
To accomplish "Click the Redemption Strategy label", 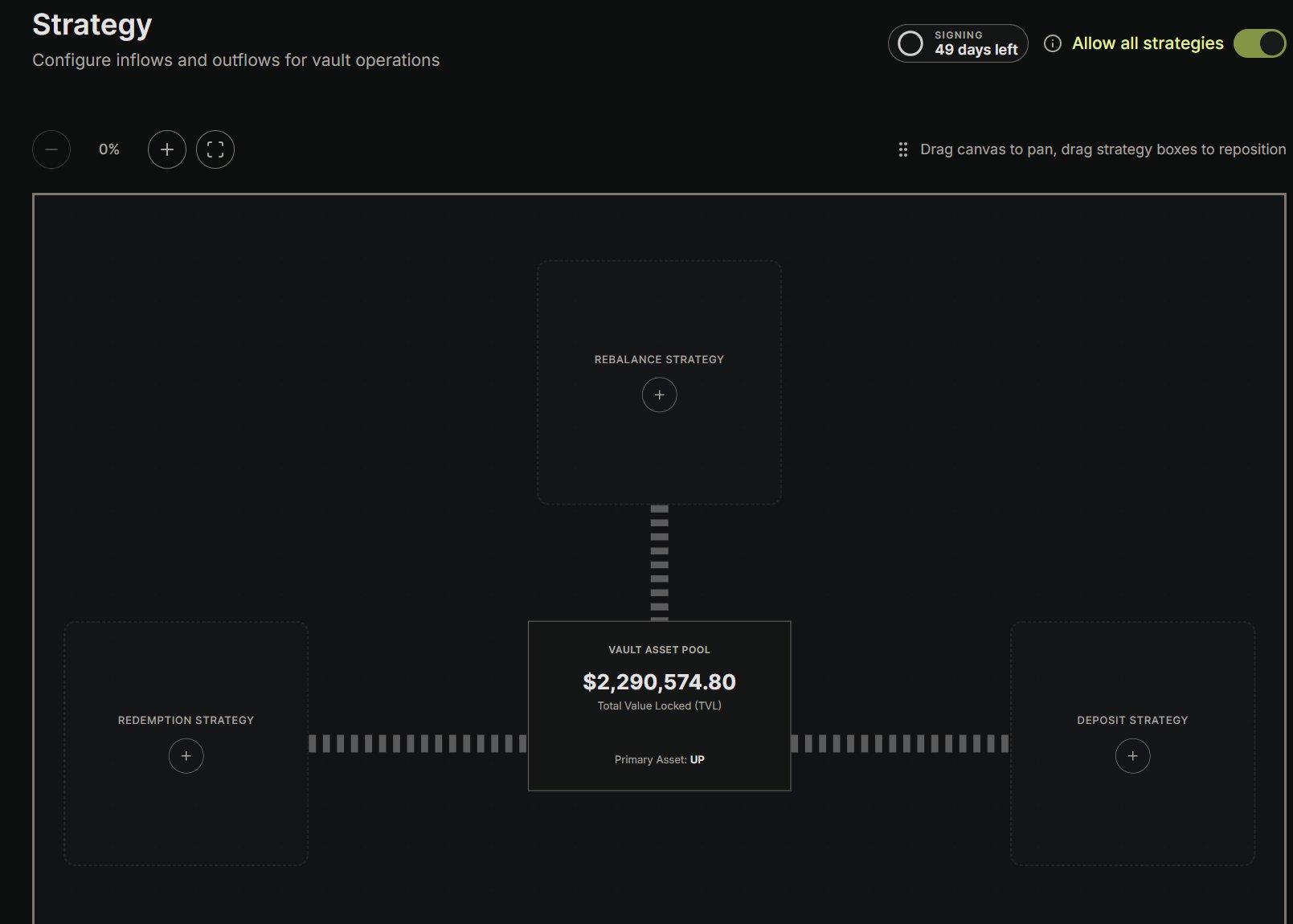I will tap(186, 720).
